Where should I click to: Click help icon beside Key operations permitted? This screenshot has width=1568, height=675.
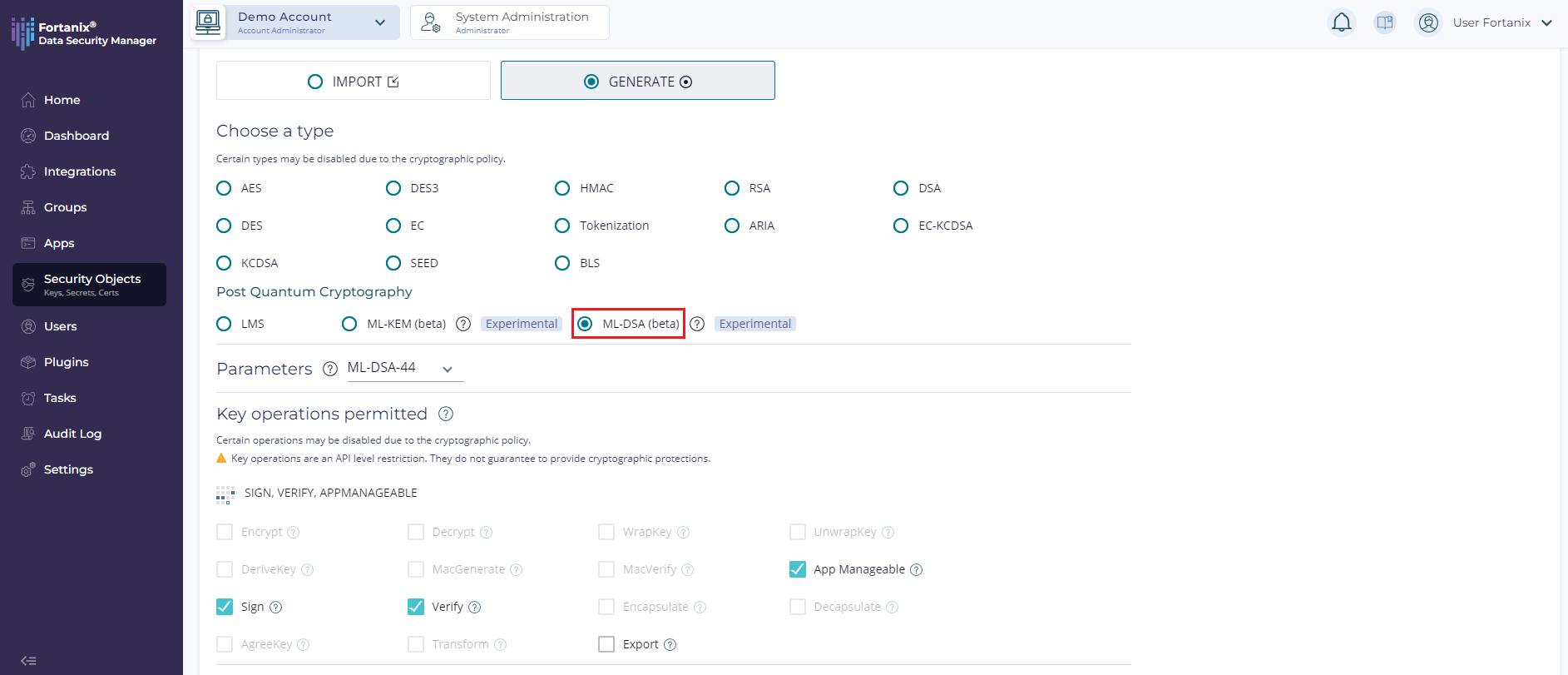446,414
